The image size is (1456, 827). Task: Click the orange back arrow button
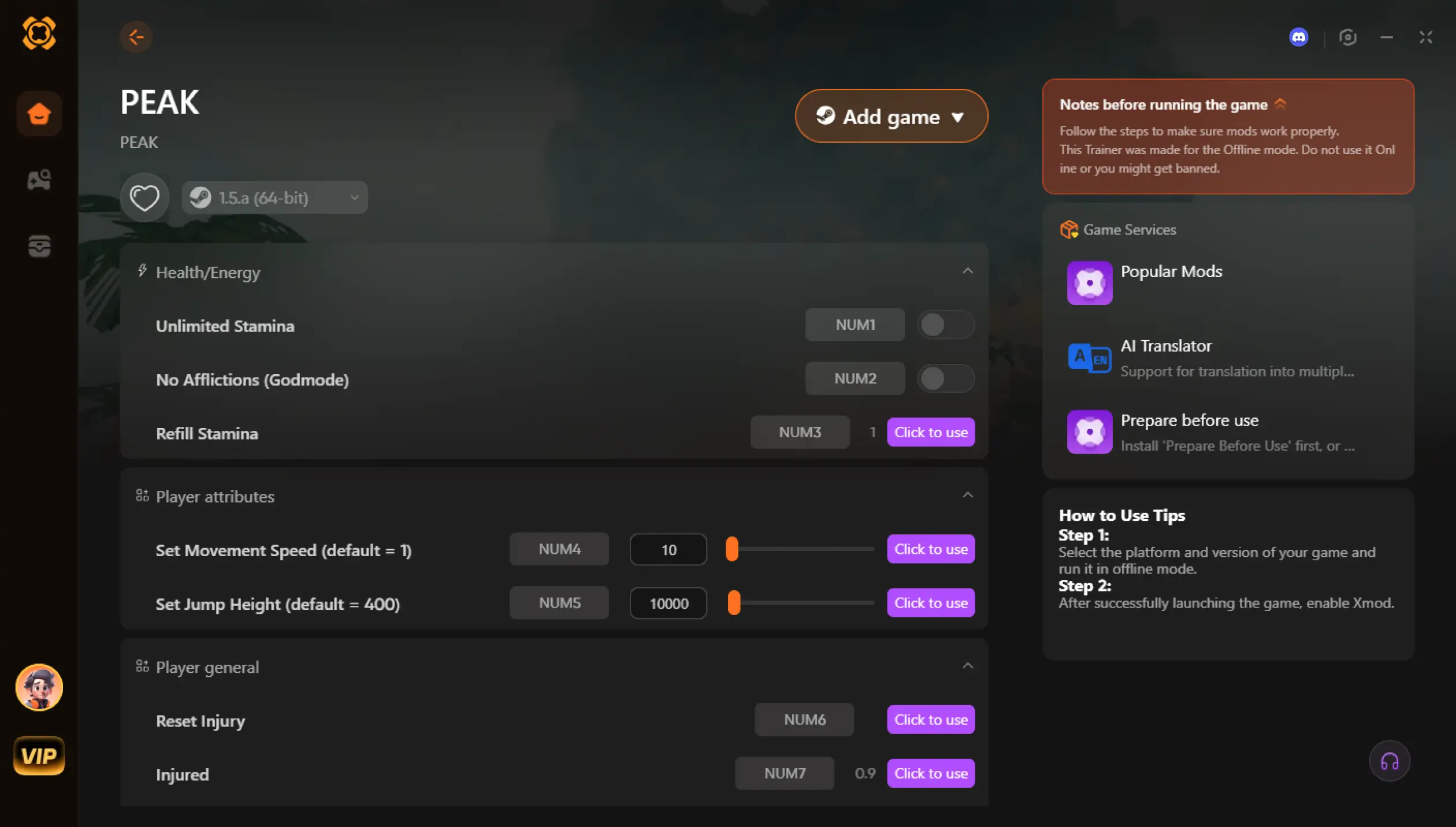point(136,37)
